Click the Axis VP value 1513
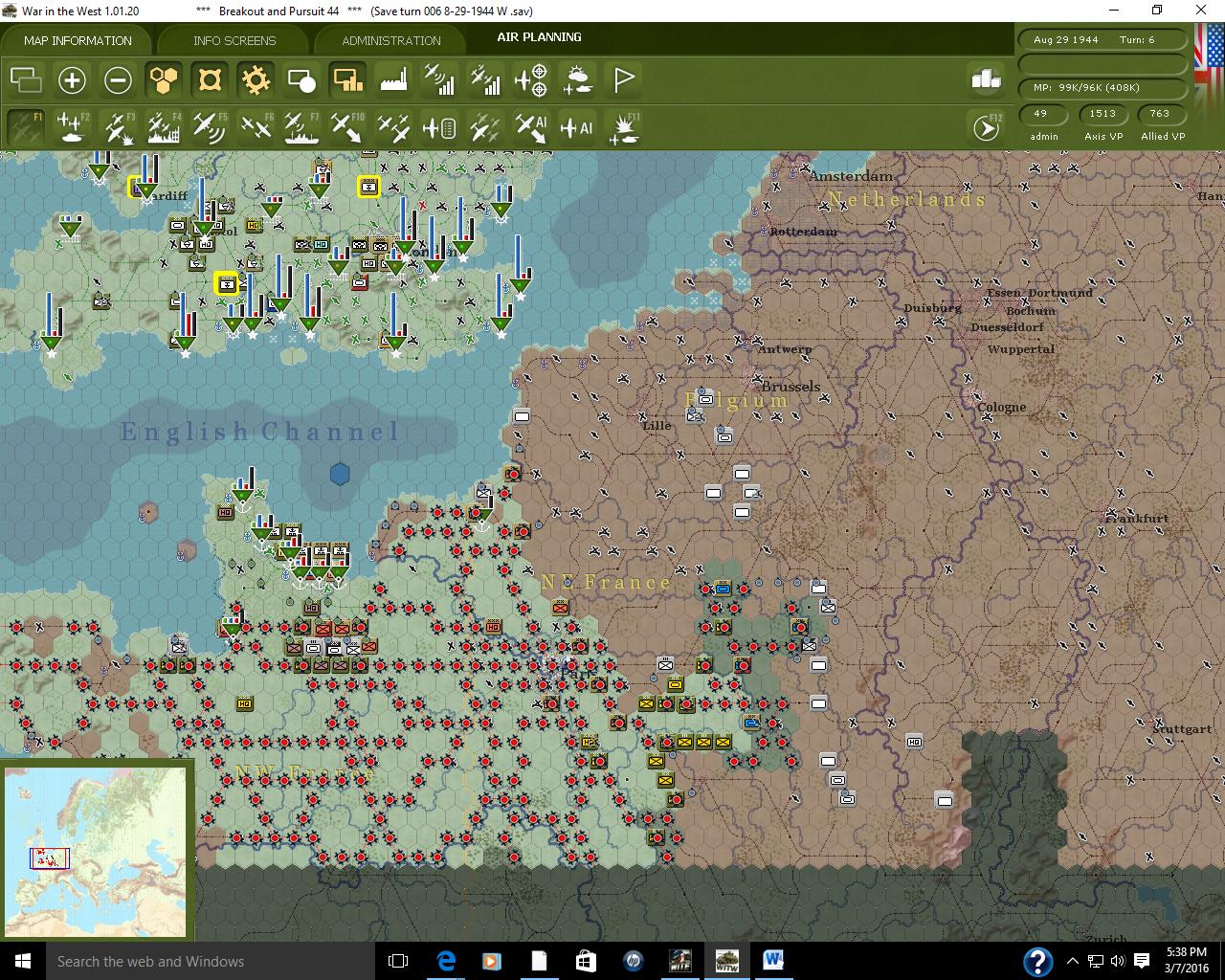 pos(1102,114)
